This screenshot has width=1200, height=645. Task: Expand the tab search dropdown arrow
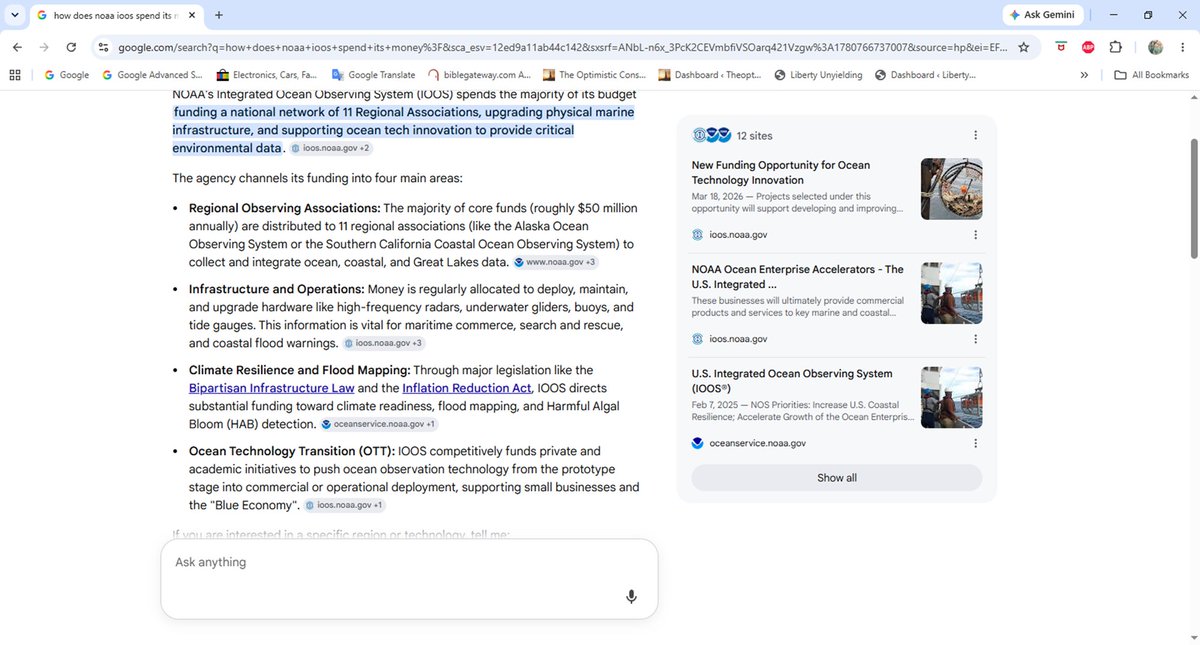coord(14,15)
